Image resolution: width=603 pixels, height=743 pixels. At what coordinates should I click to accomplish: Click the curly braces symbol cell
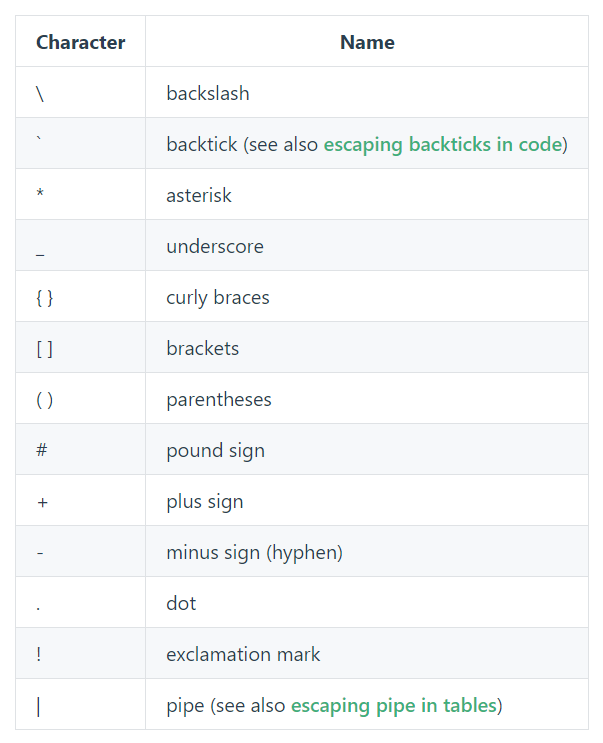(x=81, y=297)
